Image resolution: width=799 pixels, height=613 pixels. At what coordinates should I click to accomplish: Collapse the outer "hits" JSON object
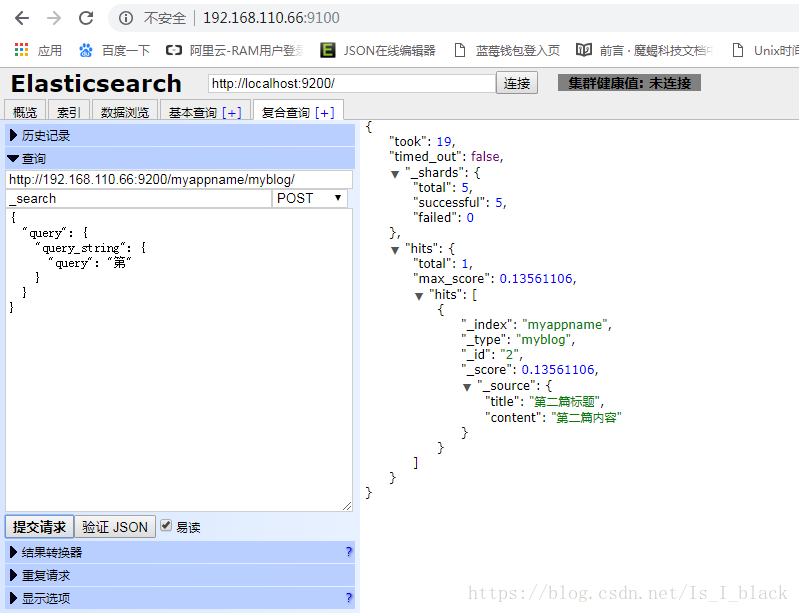tap(395, 250)
